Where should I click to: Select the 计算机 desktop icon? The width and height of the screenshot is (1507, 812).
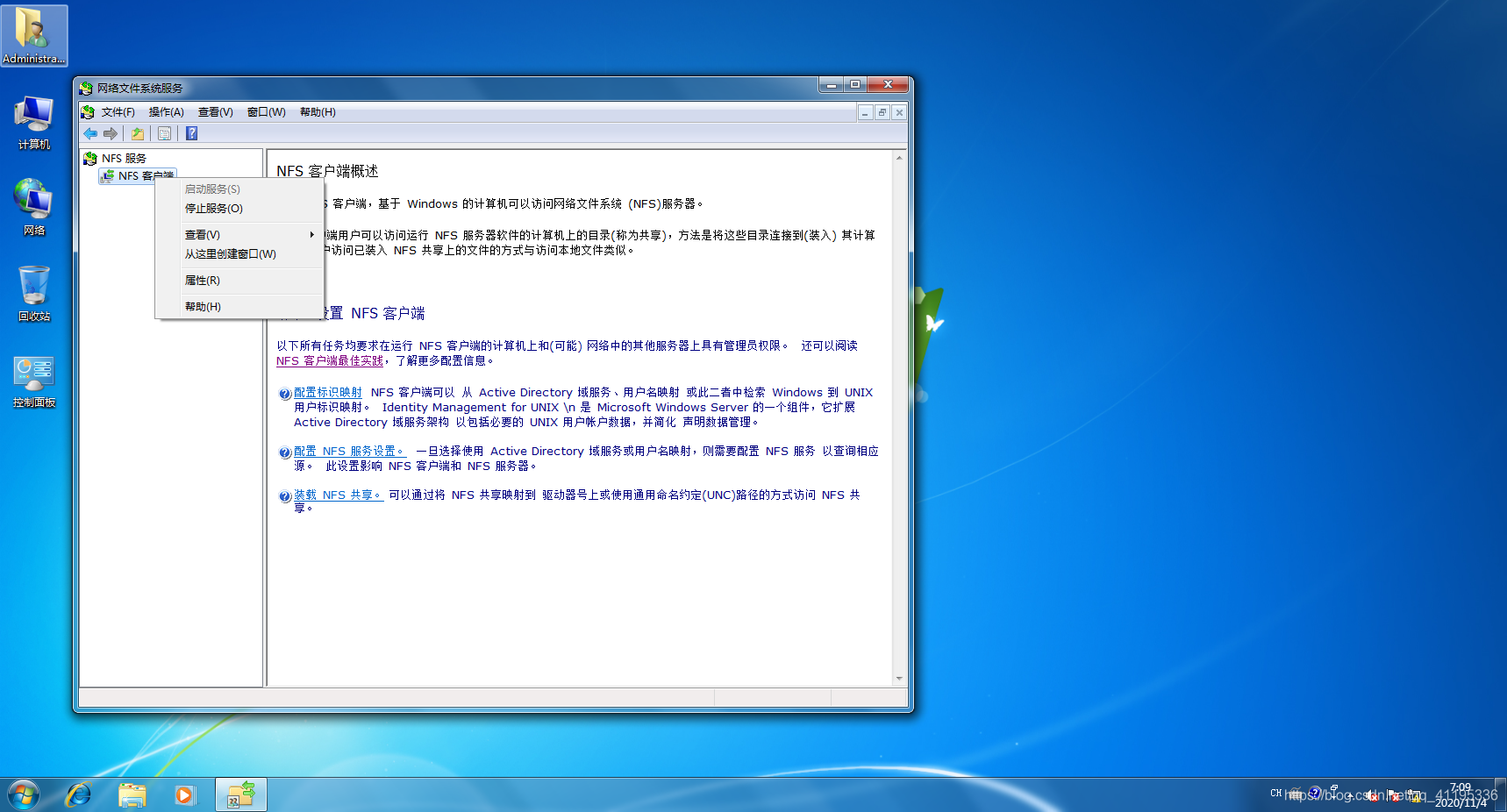click(34, 123)
